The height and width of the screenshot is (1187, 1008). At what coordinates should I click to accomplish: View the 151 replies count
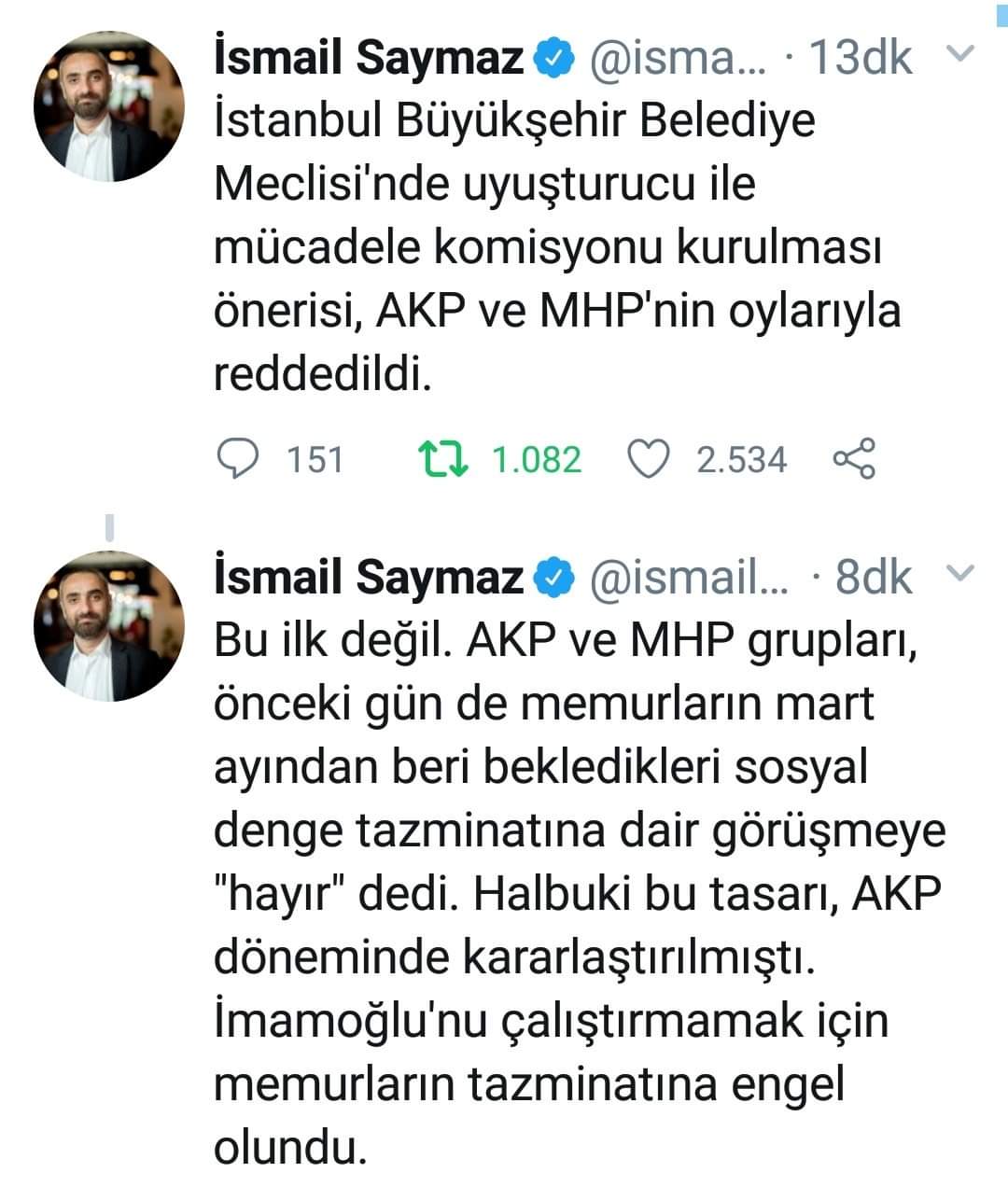315,460
